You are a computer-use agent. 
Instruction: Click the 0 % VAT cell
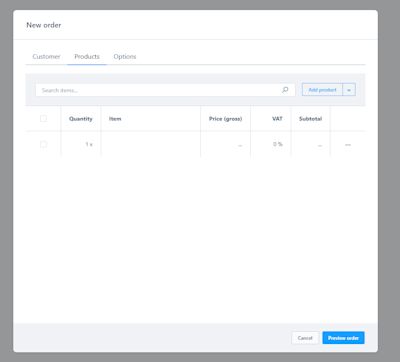pyautogui.click(x=271, y=144)
